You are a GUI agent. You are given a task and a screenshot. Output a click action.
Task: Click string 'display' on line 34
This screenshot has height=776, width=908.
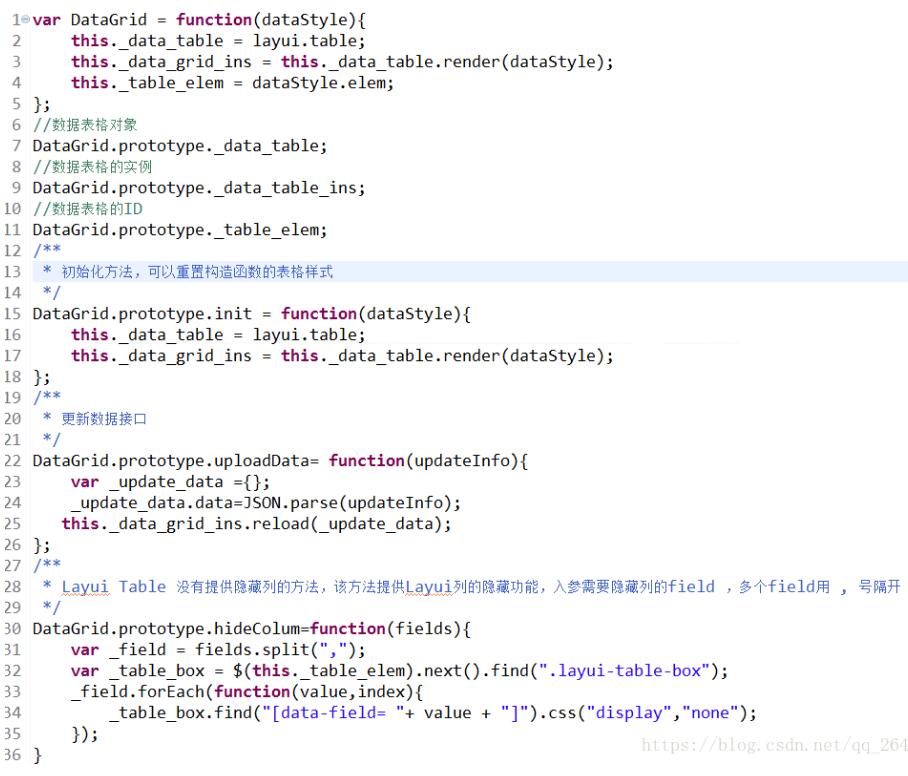pos(628,713)
